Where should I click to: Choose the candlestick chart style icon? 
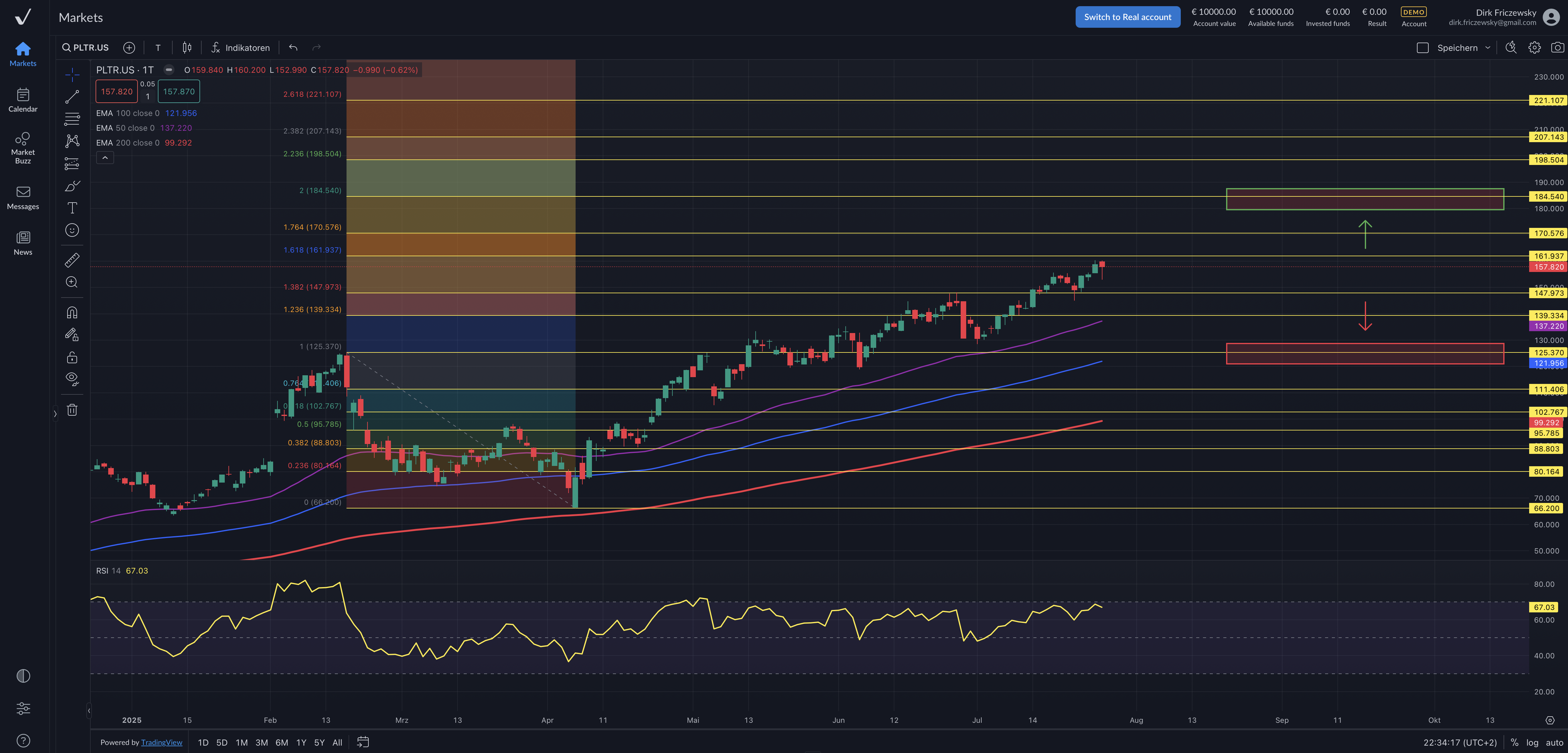point(187,47)
